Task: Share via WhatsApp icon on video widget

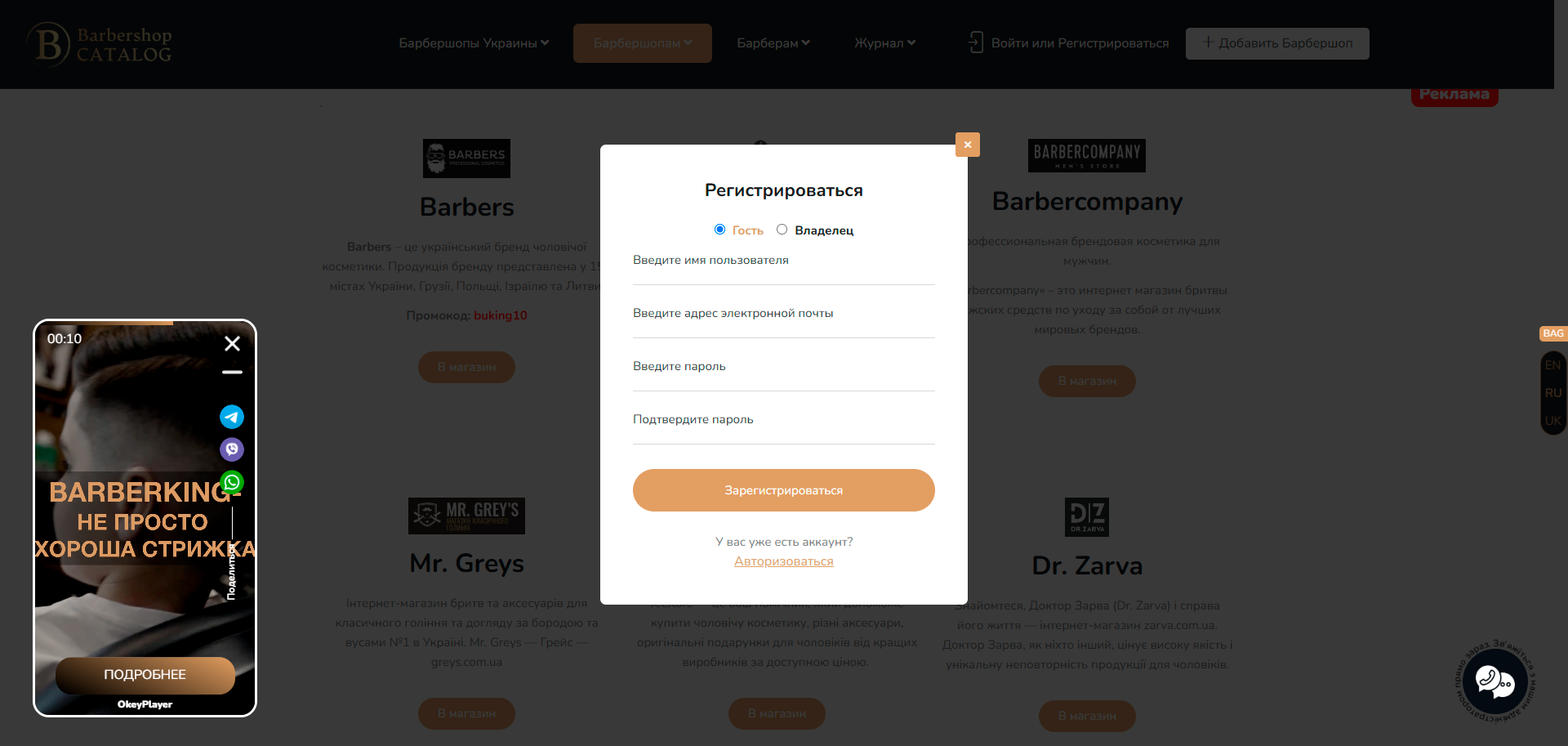Action: (x=232, y=482)
